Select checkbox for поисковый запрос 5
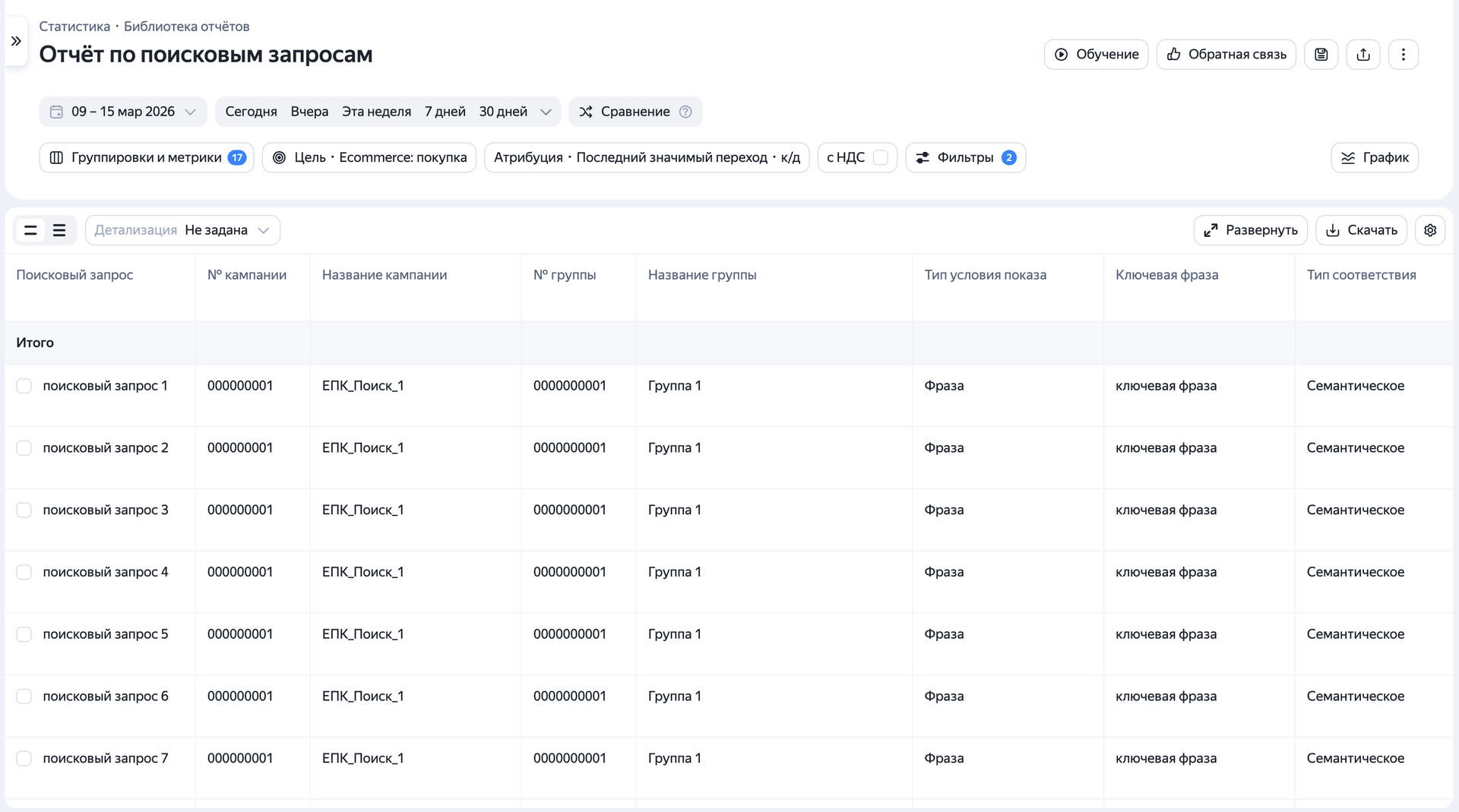The width and height of the screenshot is (1459, 812). tap(24, 634)
